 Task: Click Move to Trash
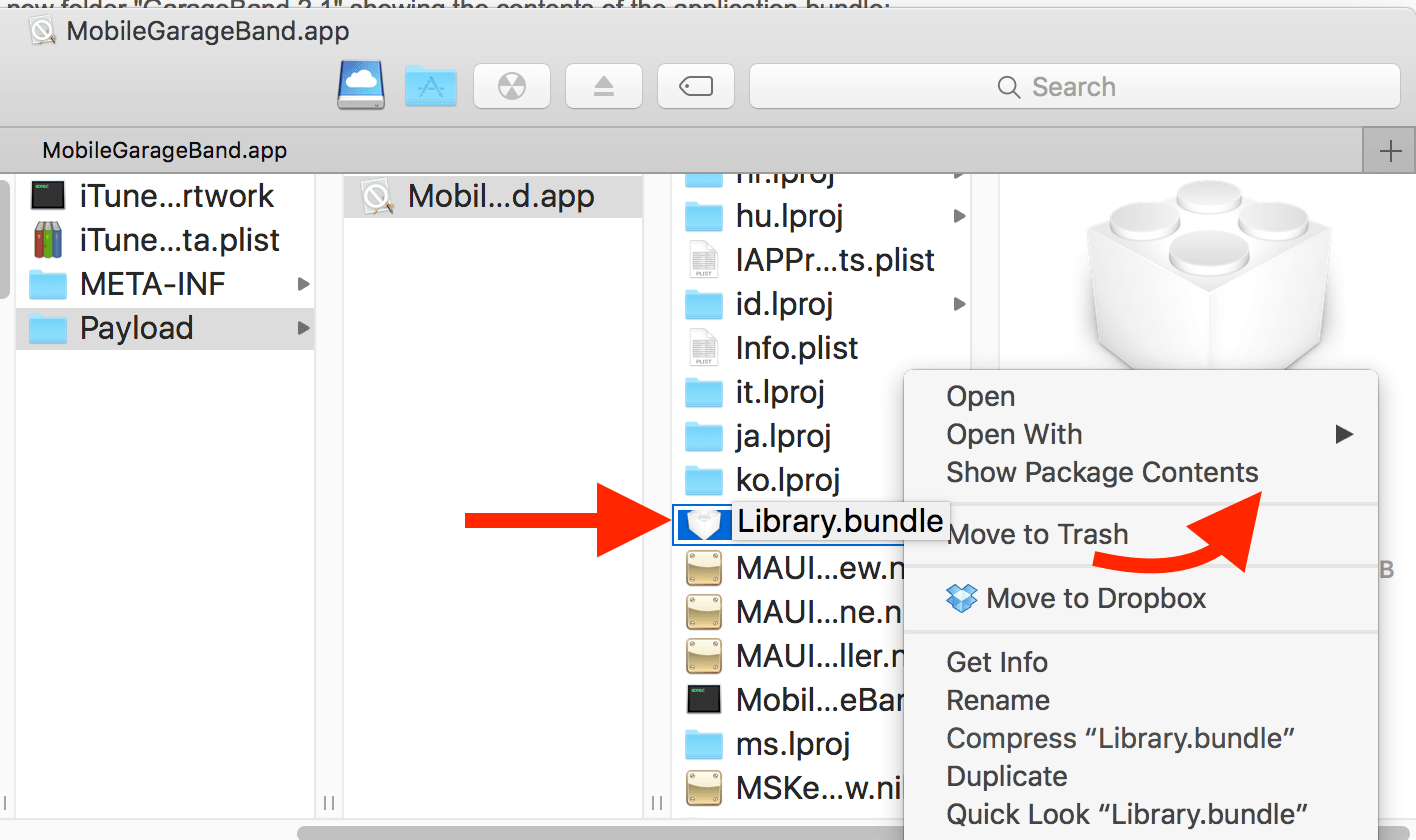coord(1037,534)
